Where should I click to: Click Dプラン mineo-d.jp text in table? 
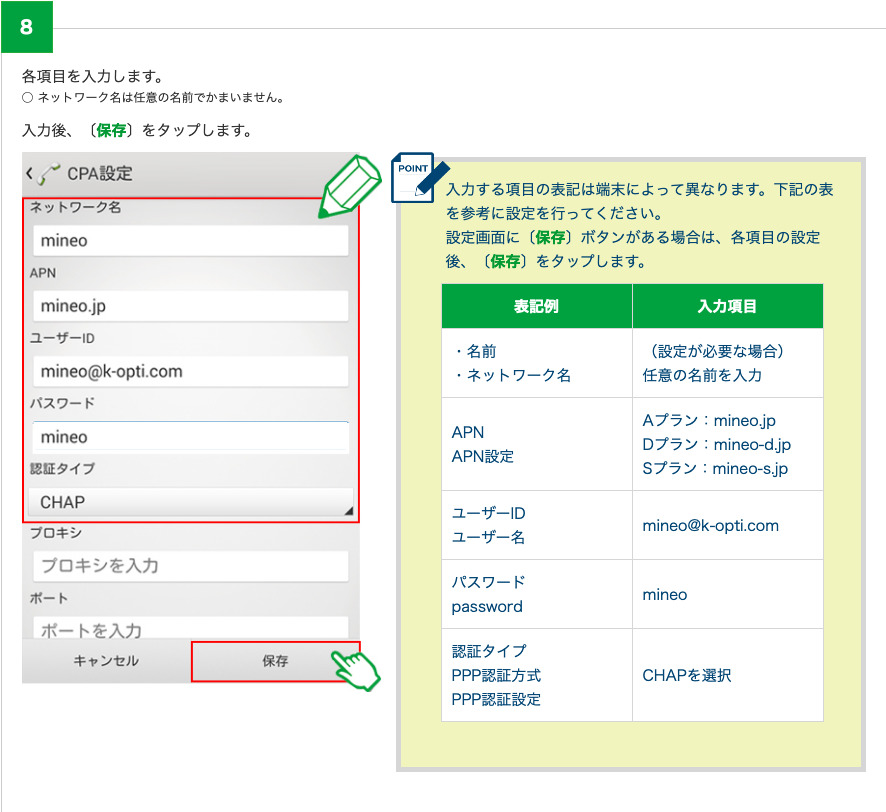(716, 444)
